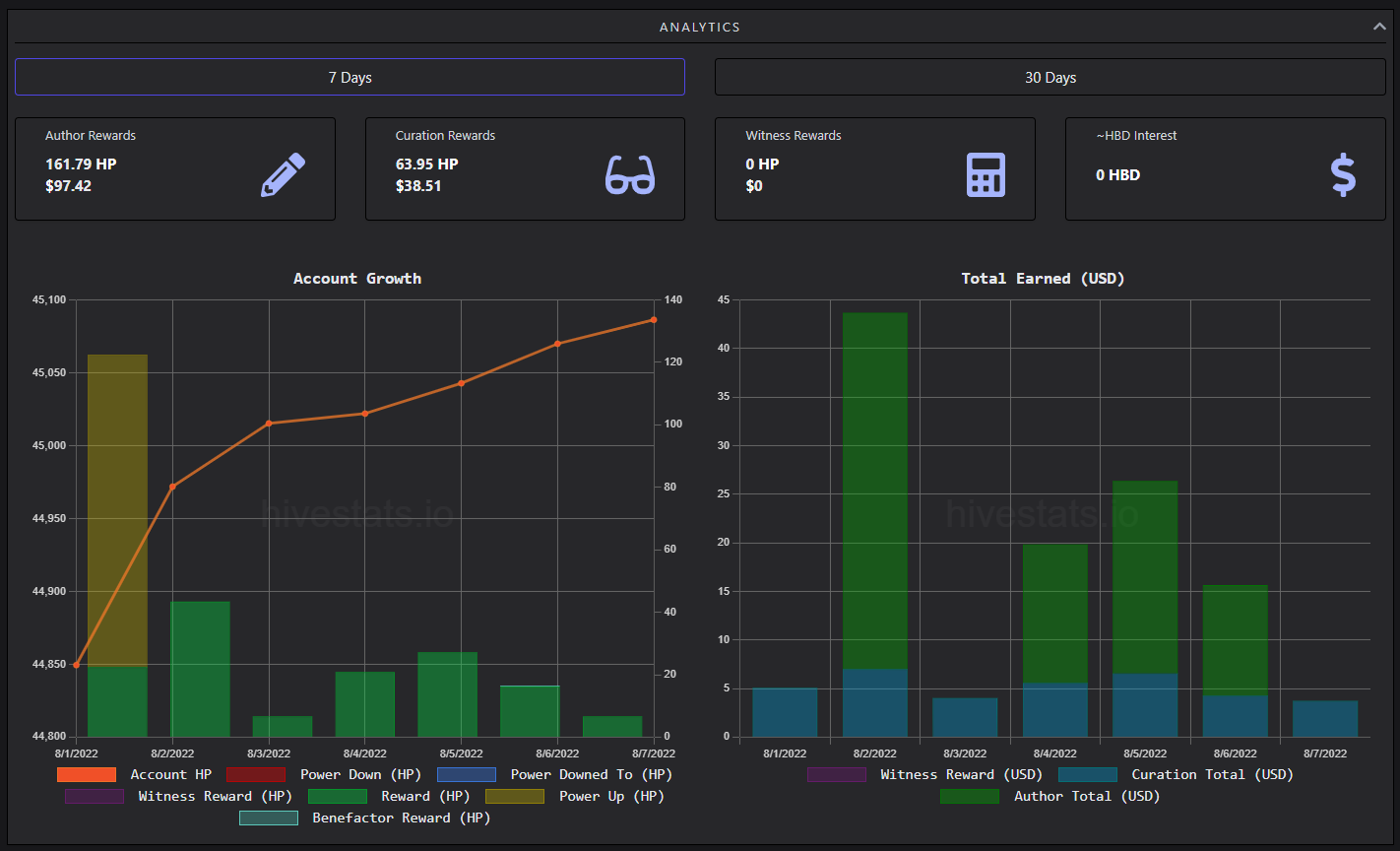Collapse the Analytics panel with the chevron
The height and width of the screenshot is (851, 1400).
coord(1379,27)
